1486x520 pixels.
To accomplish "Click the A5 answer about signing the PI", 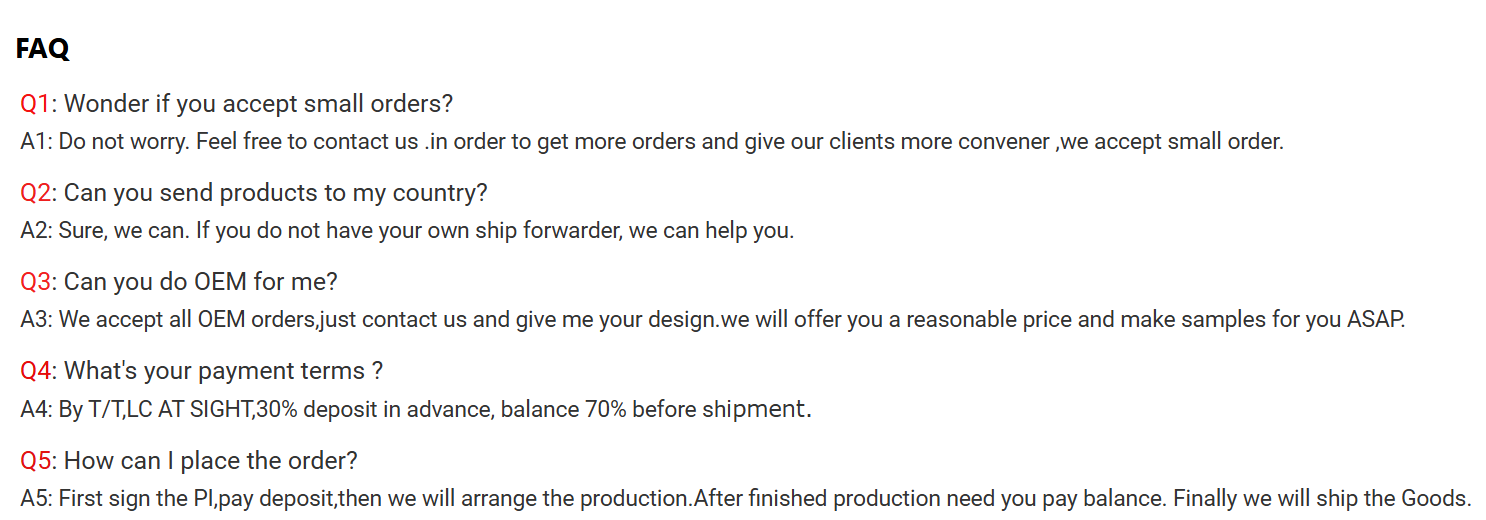I will coord(746,498).
